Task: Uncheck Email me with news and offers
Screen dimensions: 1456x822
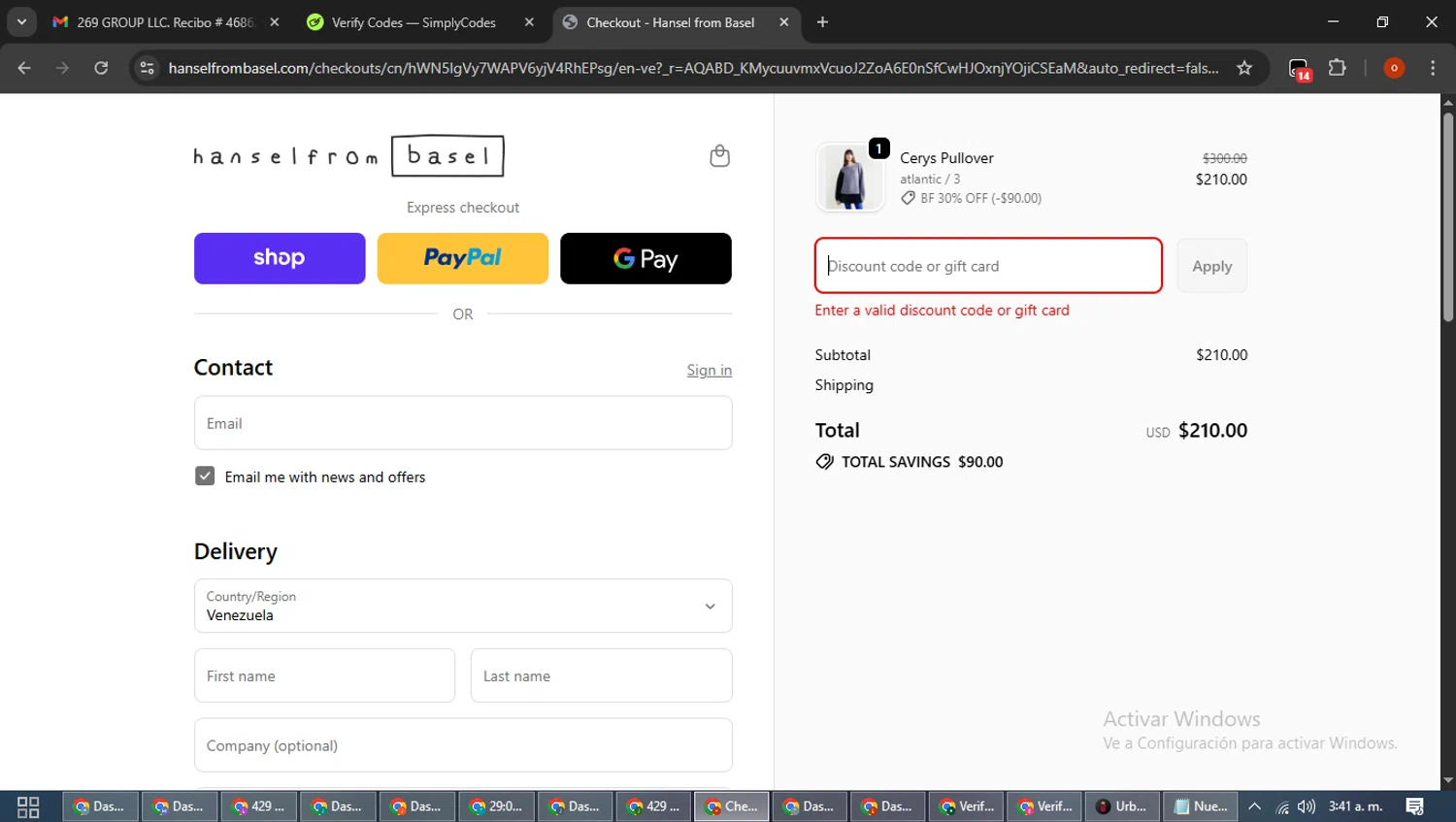Action: point(205,477)
